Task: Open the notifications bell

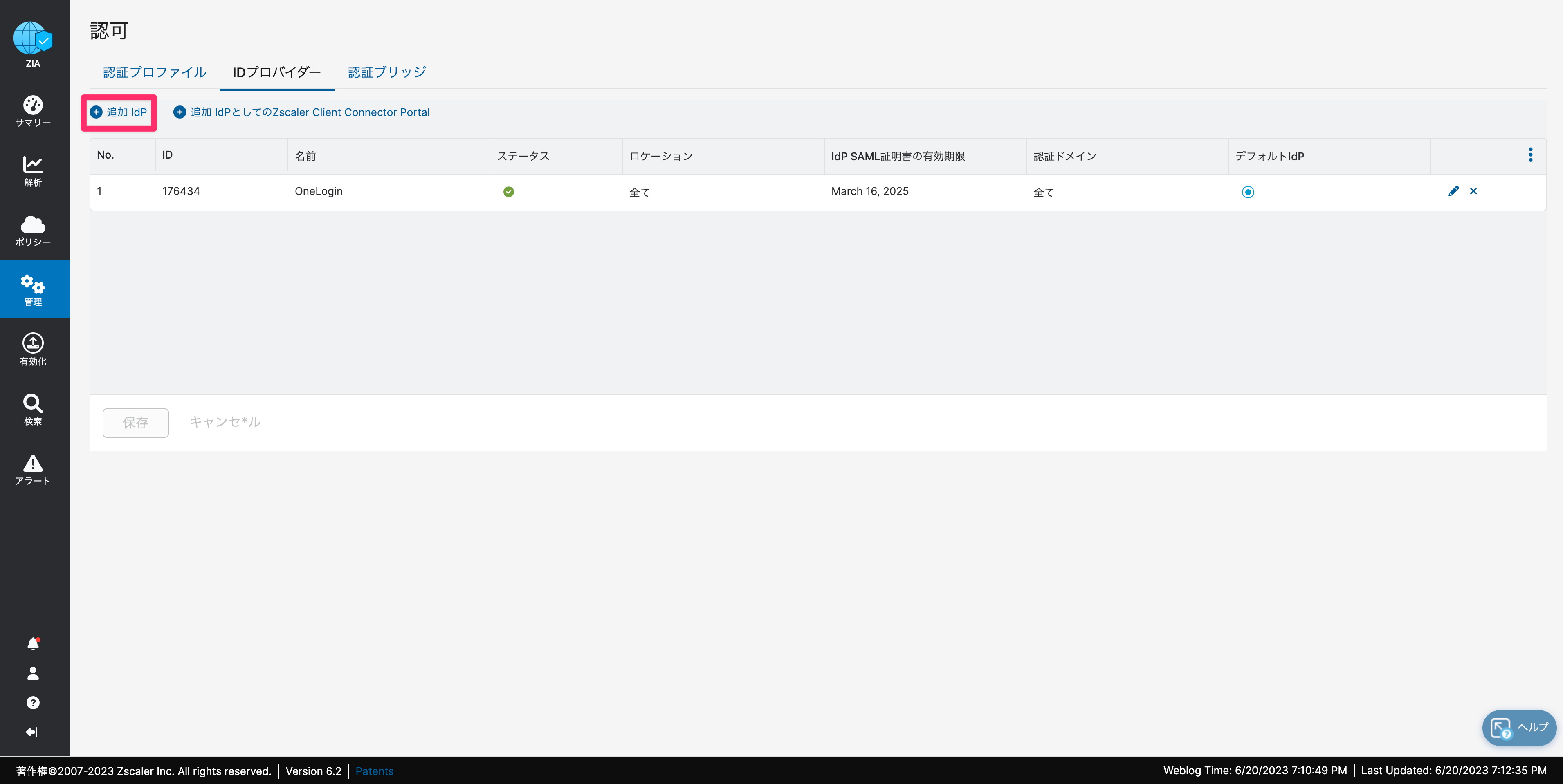Action: pos(34,644)
